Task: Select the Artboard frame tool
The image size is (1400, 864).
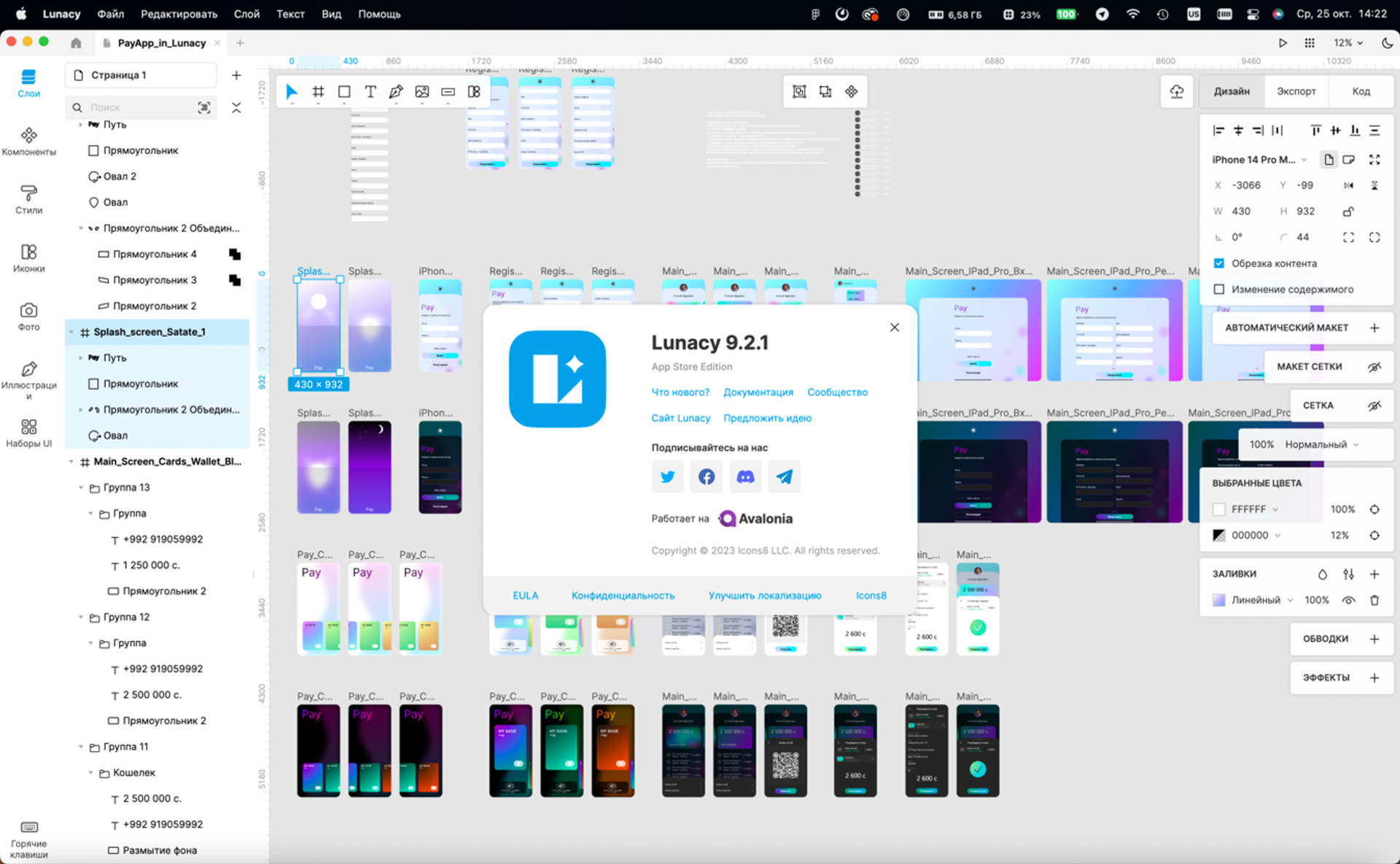Action: (x=318, y=92)
